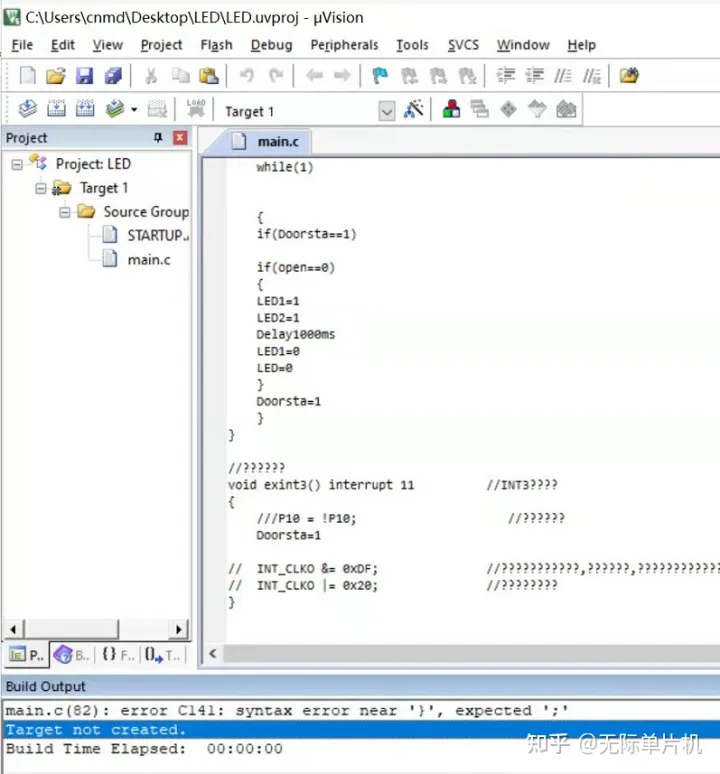
Task: Collapse the Target 1 tree node
Action: [x=41, y=189]
